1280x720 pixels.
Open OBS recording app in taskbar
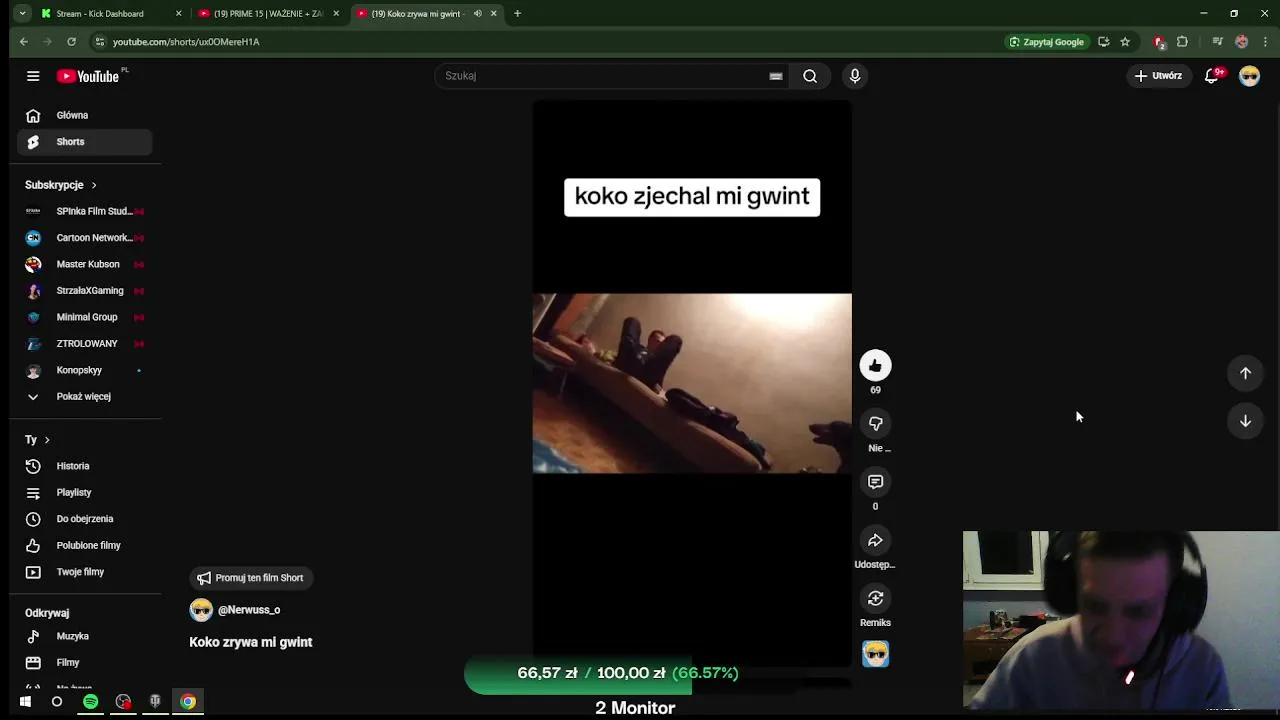click(x=123, y=702)
